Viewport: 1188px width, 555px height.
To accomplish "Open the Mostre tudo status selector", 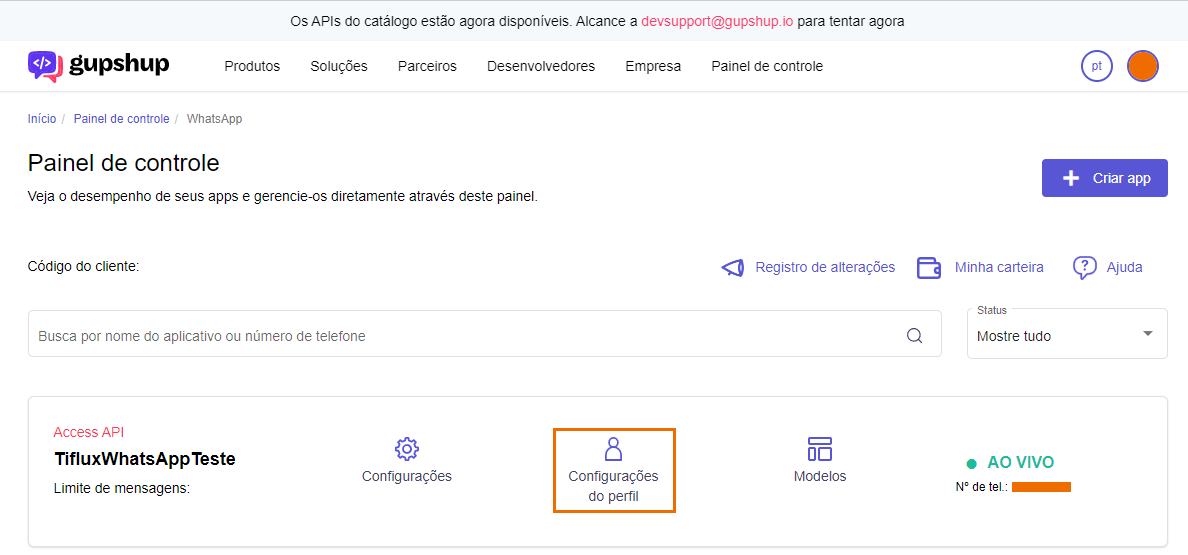I will click(x=1067, y=333).
